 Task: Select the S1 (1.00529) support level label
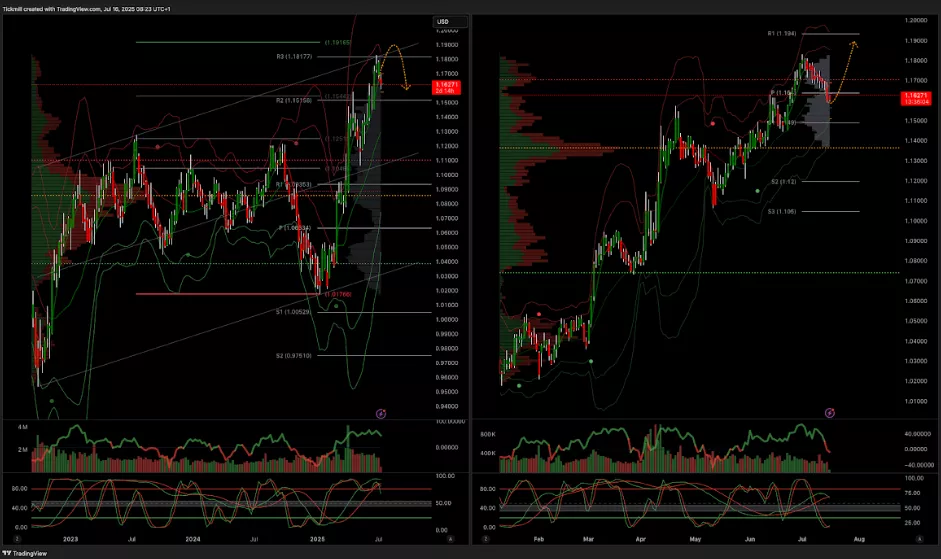pyautogui.click(x=294, y=312)
